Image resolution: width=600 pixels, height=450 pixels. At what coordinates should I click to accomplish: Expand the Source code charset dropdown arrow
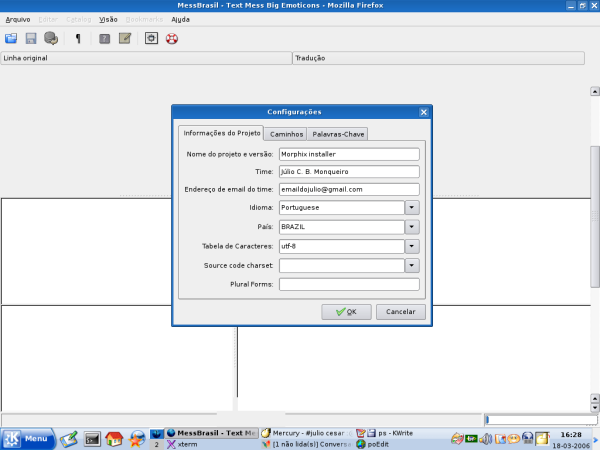[x=412, y=266]
